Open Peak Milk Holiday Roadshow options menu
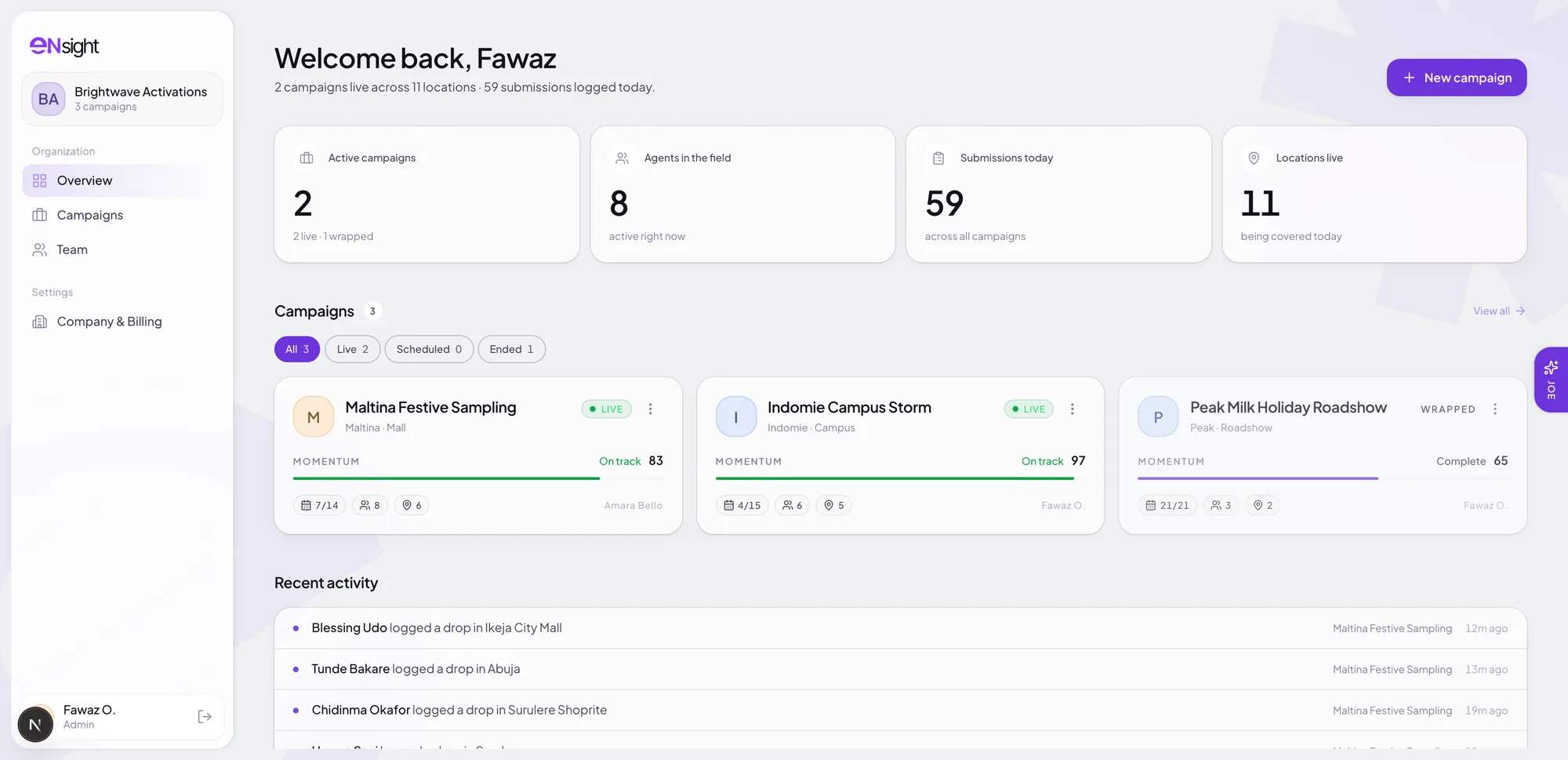The image size is (1568, 760). pyautogui.click(x=1495, y=409)
